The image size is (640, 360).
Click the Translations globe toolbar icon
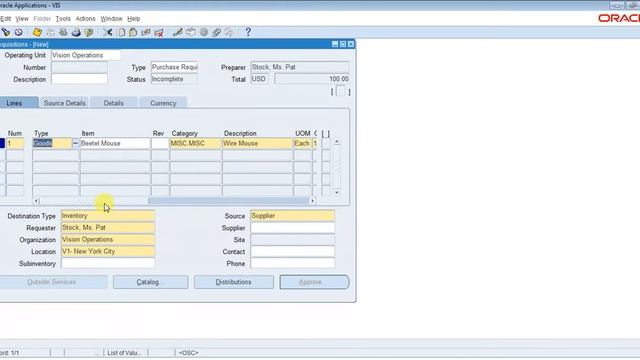[204, 32]
